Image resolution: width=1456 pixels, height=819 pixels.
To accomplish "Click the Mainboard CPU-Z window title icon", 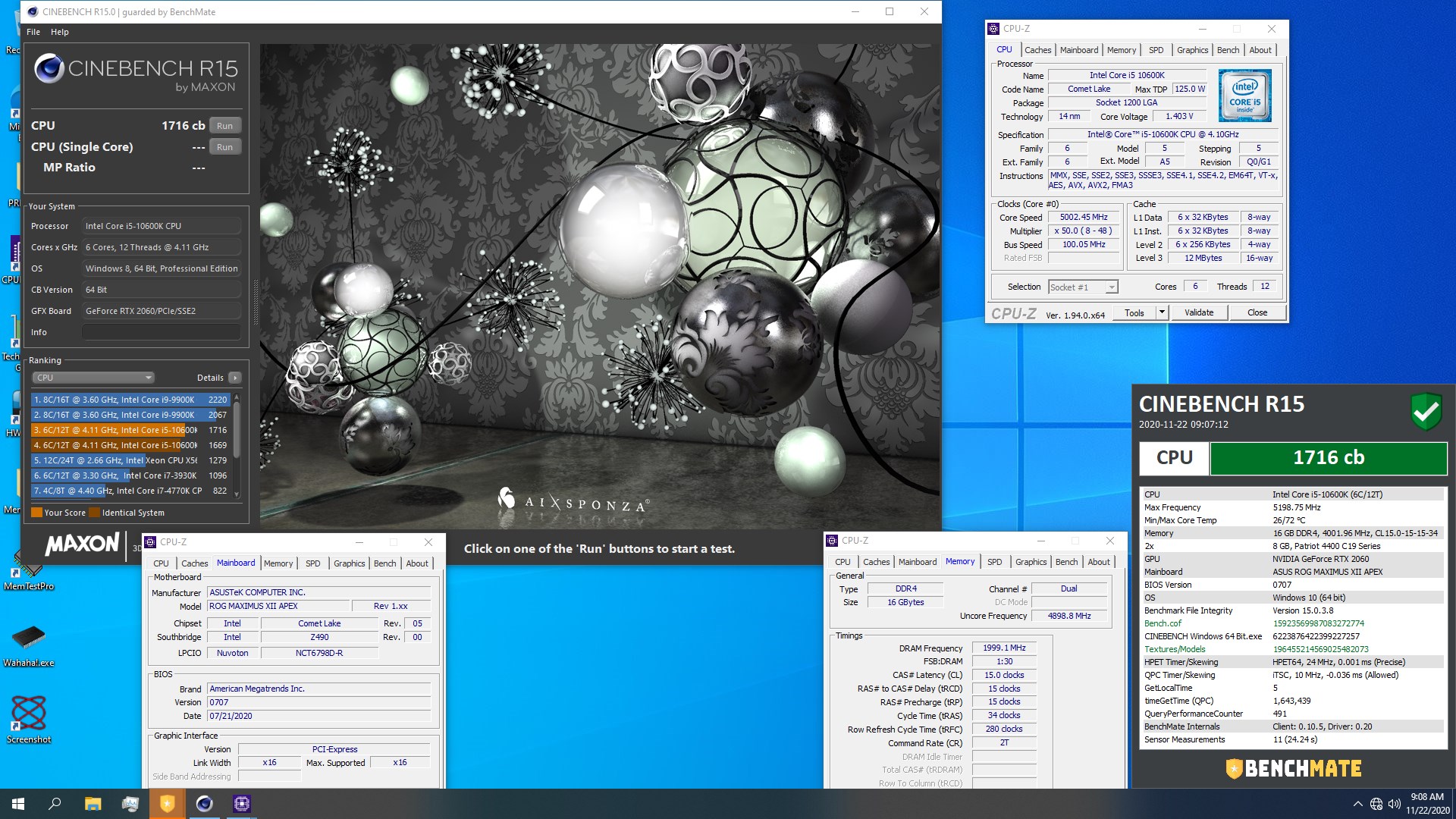I will (150, 542).
